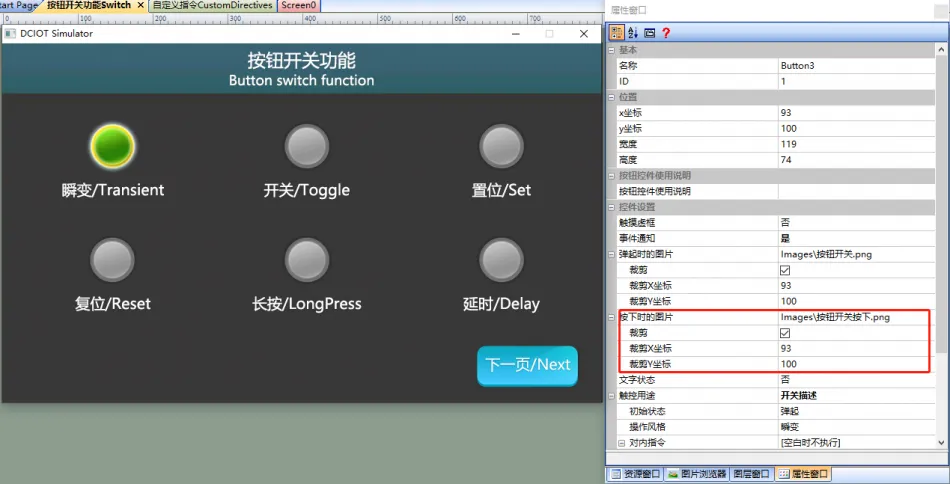Open the 自定义指令CustomDirectives tab
950x484 pixels.
(x=213, y=5)
